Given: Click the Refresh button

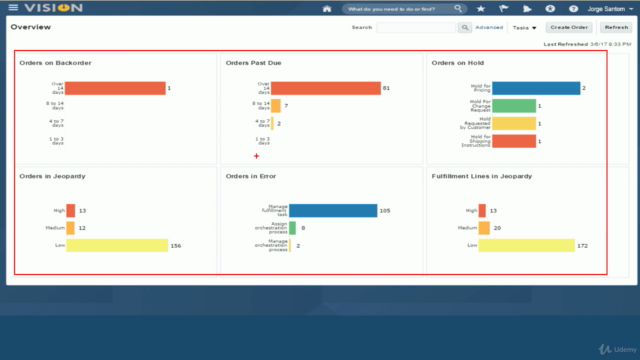Looking at the screenshot, I should 616,27.
